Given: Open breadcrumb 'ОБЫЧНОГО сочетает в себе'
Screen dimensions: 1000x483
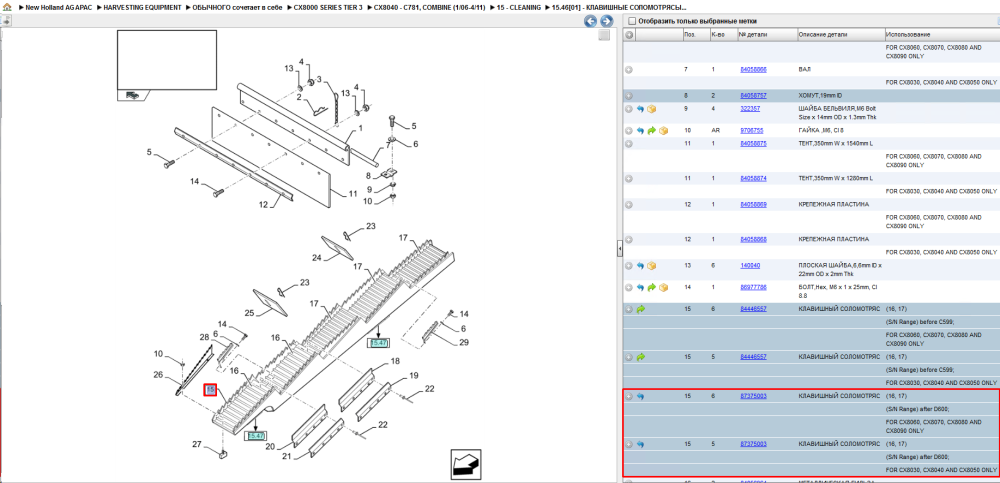Looking at the screenshot, I should (x=237, y=8).
